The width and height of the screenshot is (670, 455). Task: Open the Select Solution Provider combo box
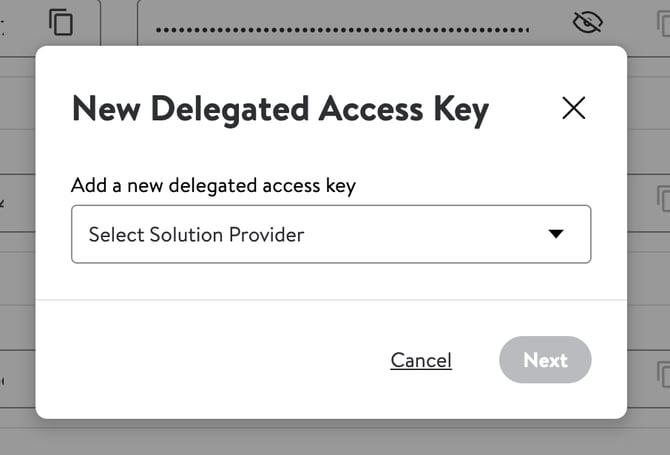pos(330,234)
